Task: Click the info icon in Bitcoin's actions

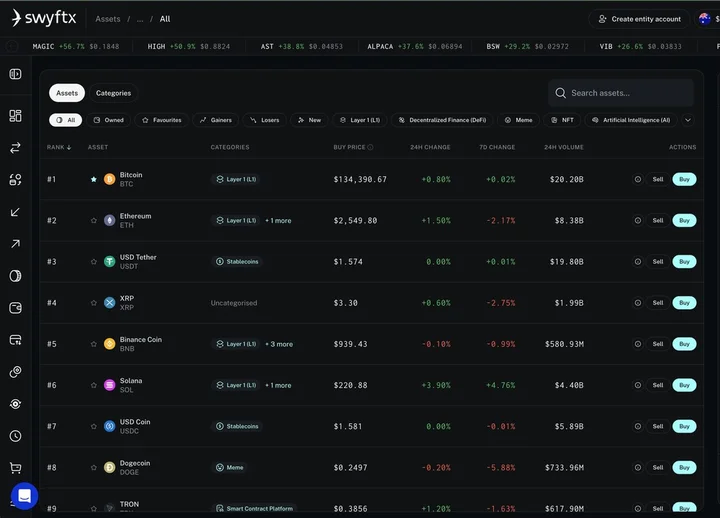Action: (x=638, y=180)
